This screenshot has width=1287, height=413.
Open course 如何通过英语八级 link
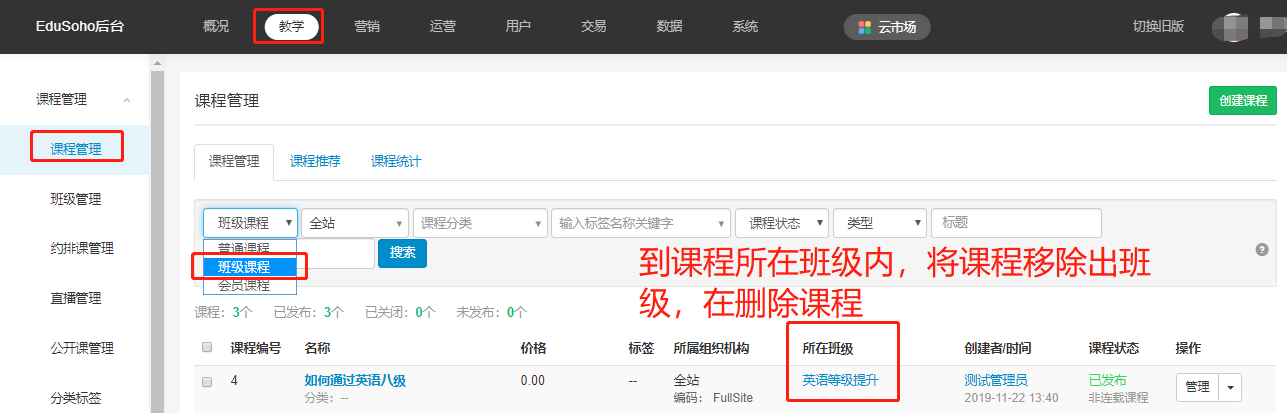point(355,381)
